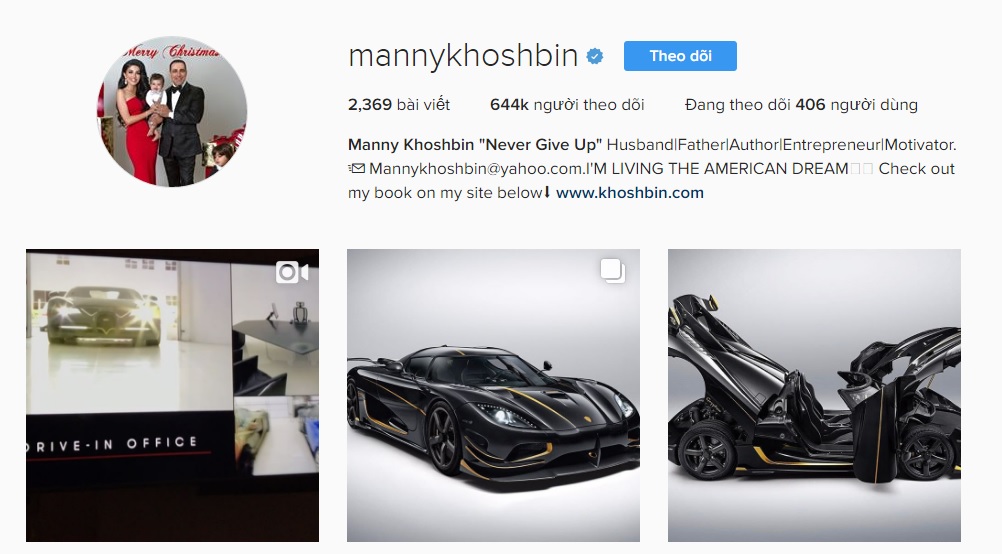1002x554 pixels.
Task: Open the Đang theo dõi 406 following list
Action: point(801,105)
